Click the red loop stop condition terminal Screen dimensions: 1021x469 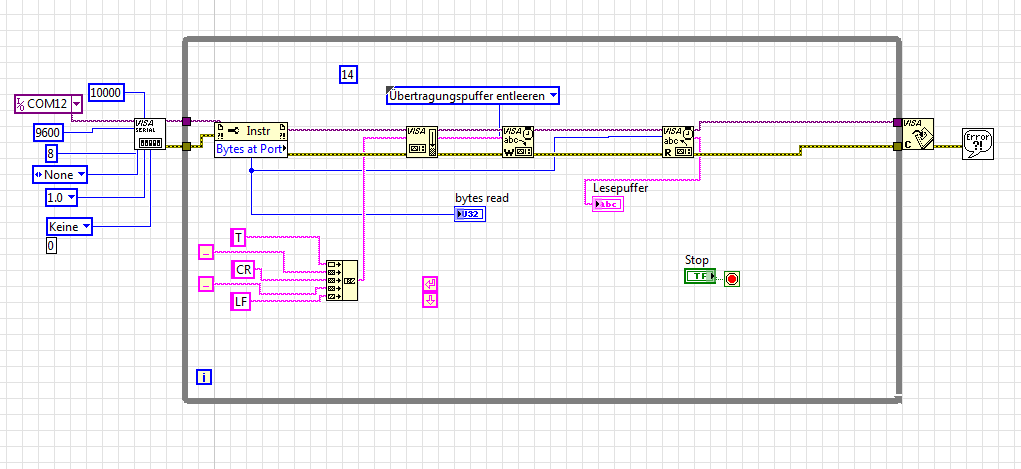click(732, 279)
